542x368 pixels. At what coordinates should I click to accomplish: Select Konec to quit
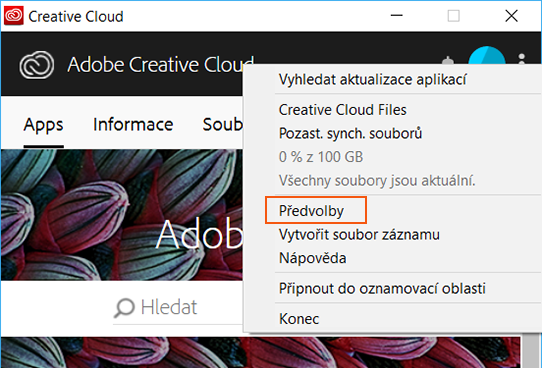(392, 319)
